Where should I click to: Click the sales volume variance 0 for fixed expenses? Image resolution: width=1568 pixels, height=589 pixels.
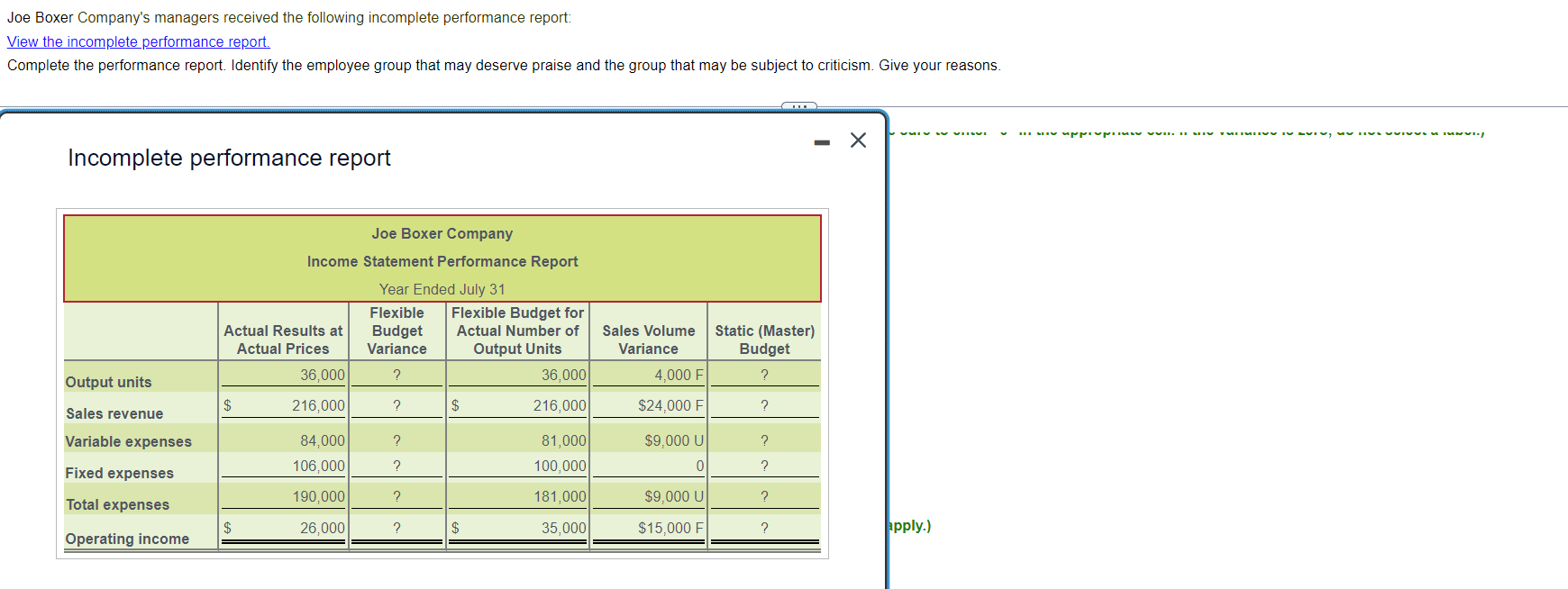[x=699, y=466]
